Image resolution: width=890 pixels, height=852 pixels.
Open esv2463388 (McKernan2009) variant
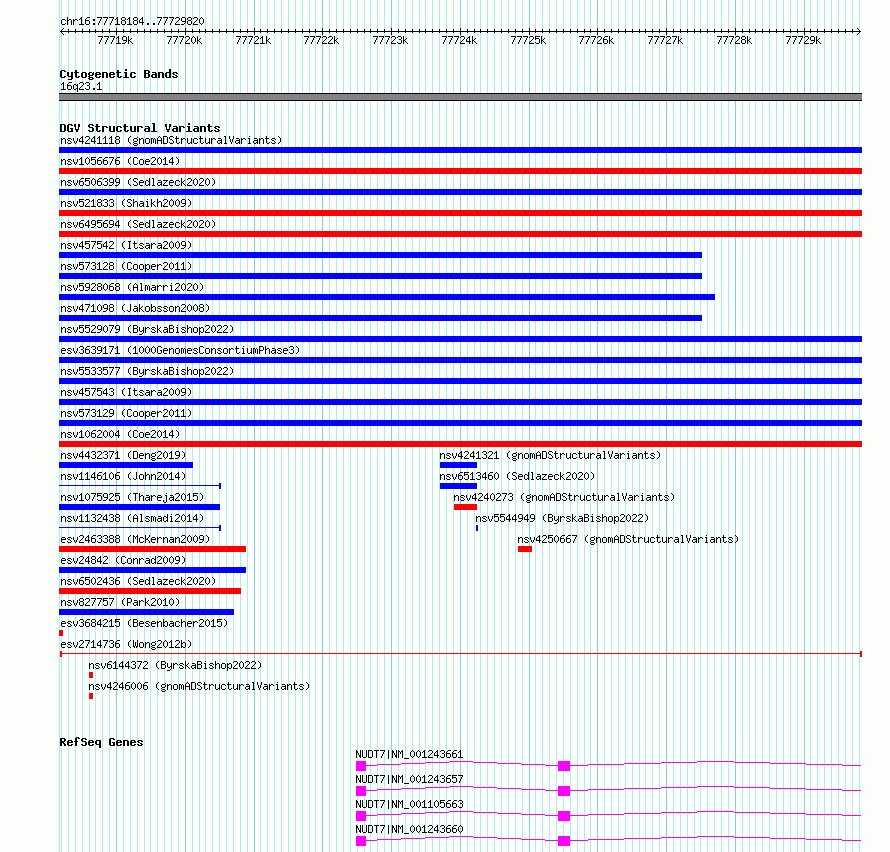[x=135, y=539]
